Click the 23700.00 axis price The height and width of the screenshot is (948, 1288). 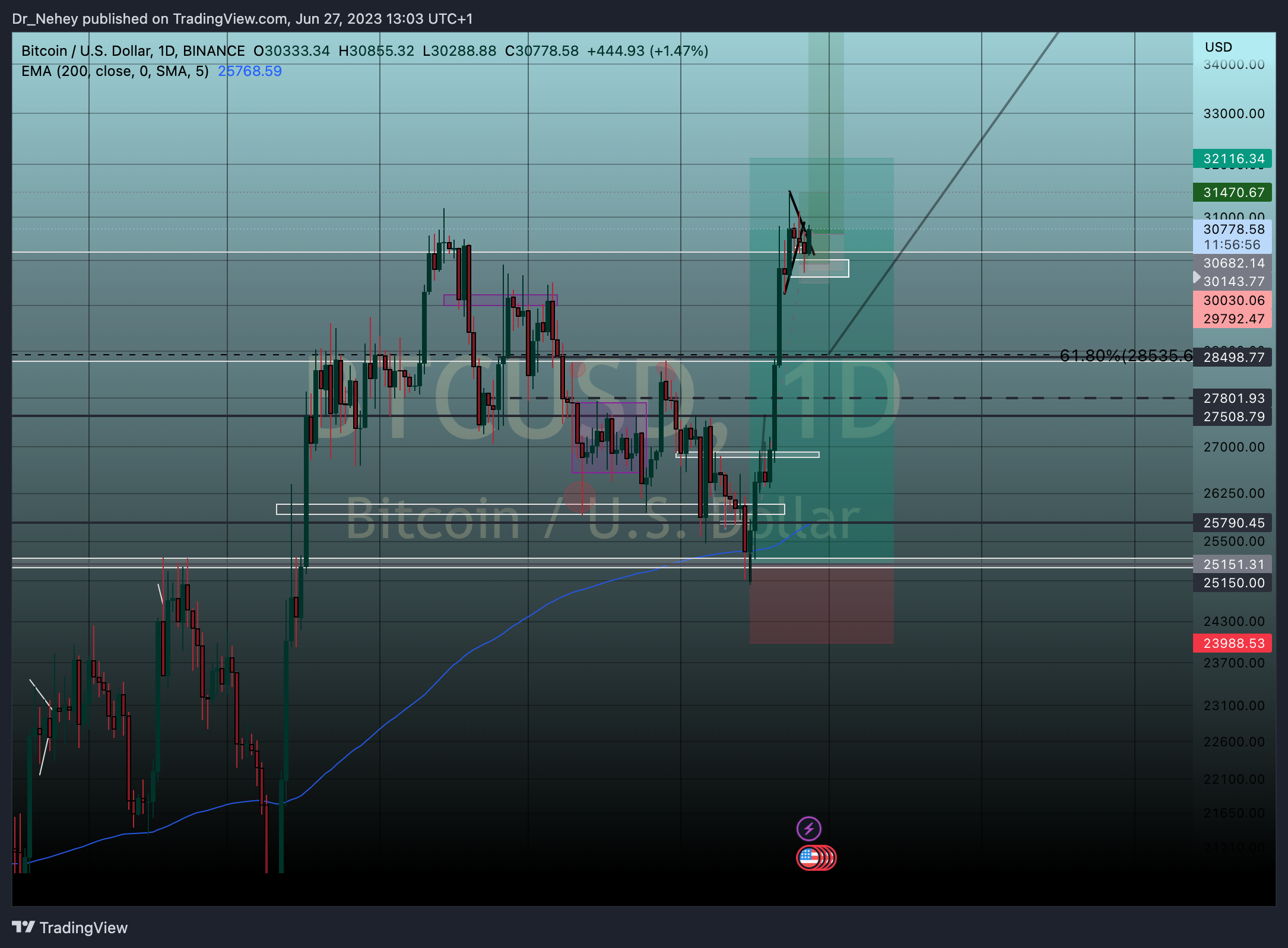coord(1233,663)
